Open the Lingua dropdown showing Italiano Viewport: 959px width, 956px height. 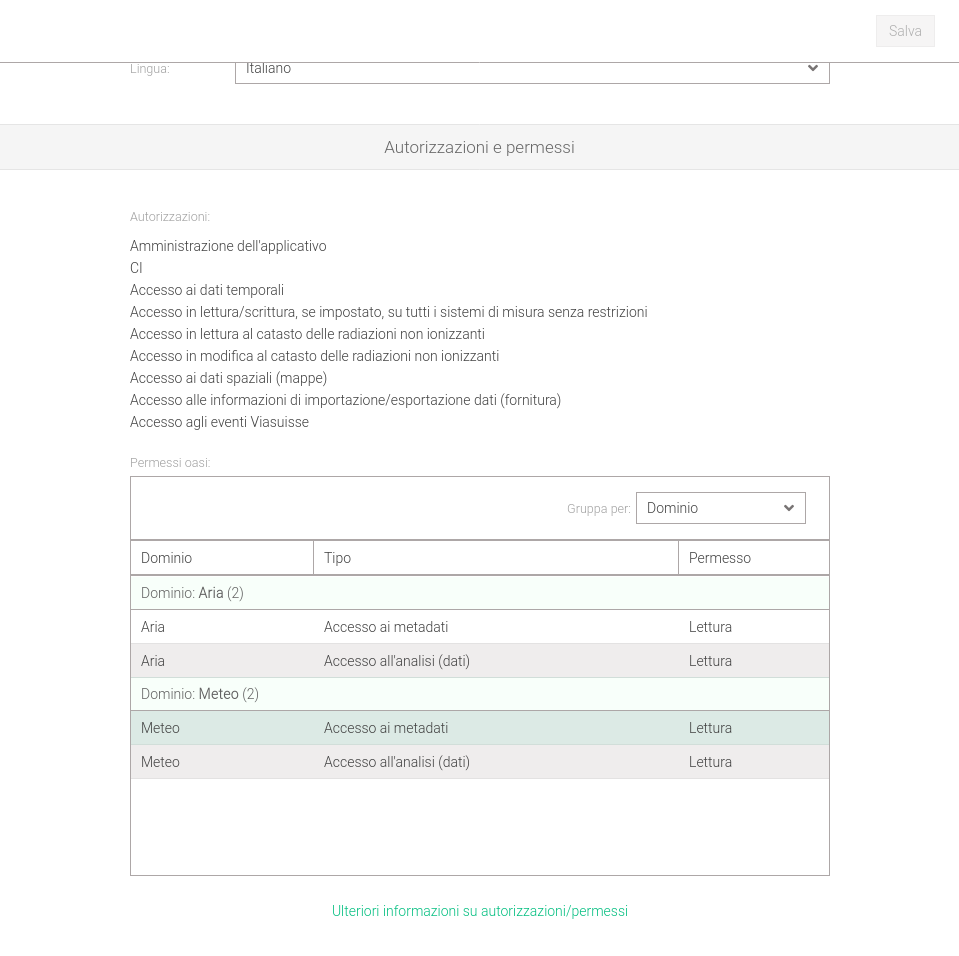coord(520,70)
